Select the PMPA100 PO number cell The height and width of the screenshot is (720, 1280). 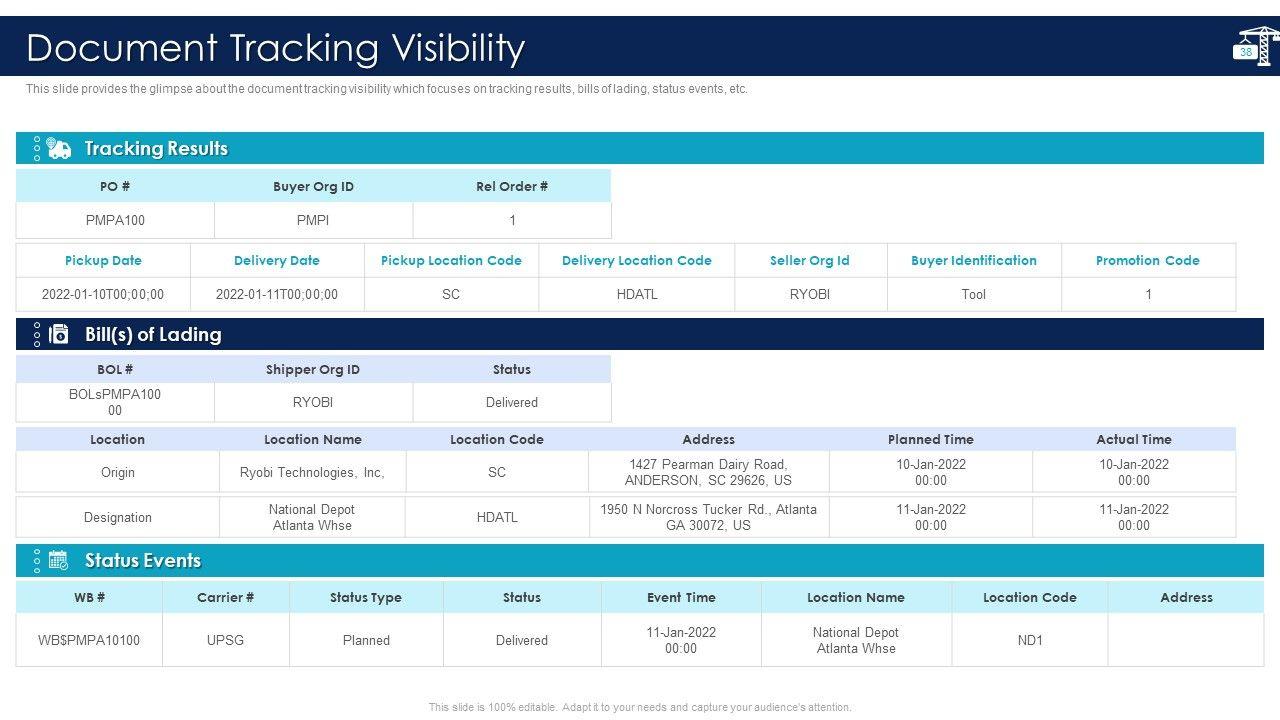[x=115, y=220]
